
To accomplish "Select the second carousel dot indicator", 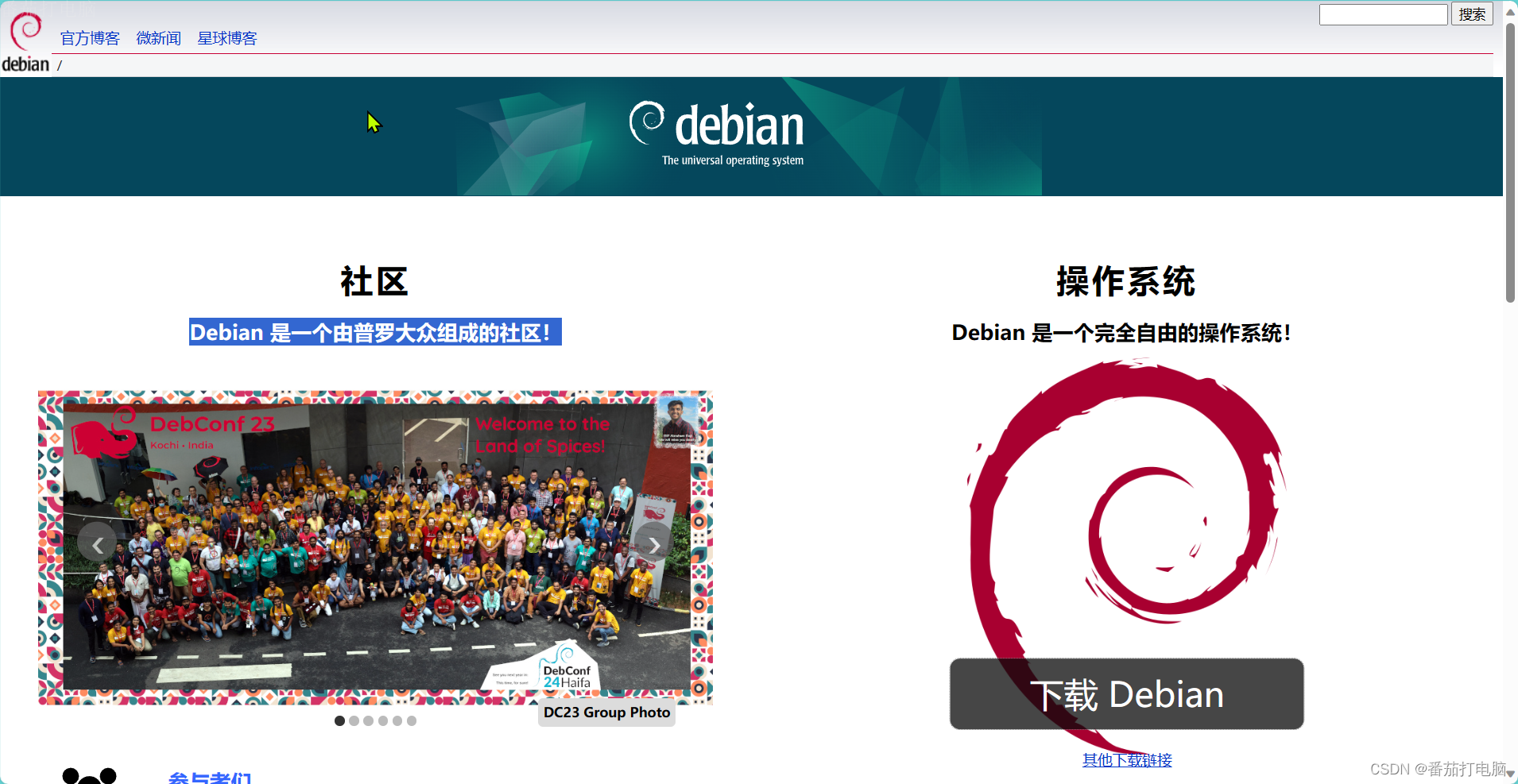I will click(354, 720).
